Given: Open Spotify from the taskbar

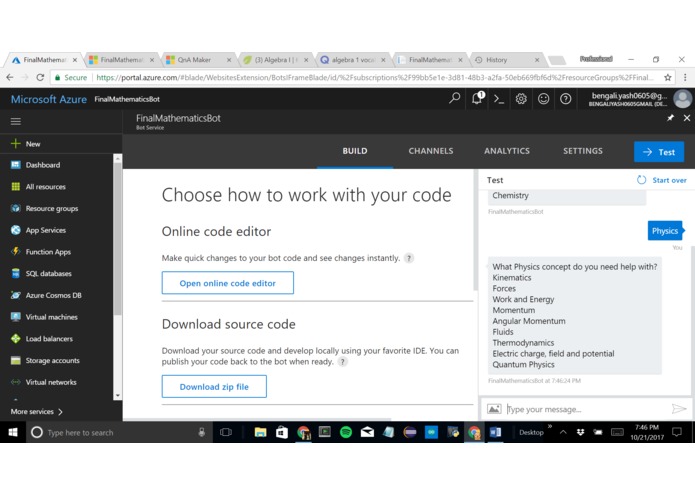Looking at the screenshot, I should 346,432.
